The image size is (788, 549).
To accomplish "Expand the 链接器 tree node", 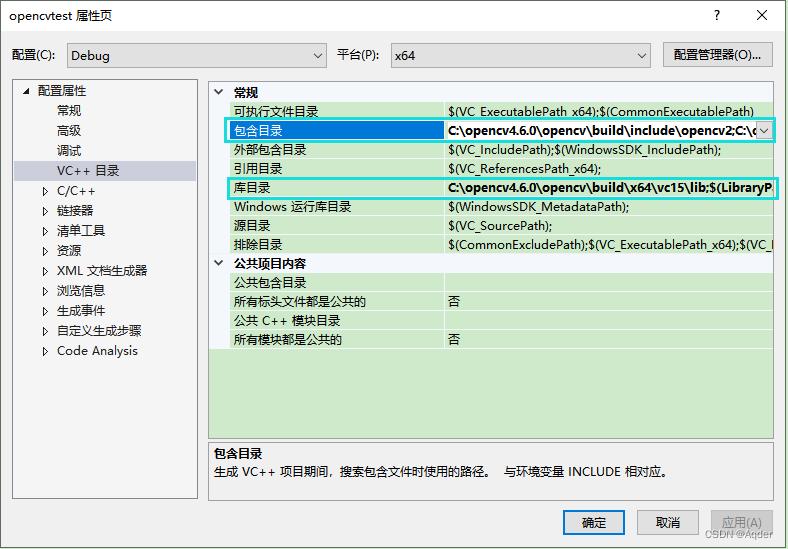I will pos(45,211).
